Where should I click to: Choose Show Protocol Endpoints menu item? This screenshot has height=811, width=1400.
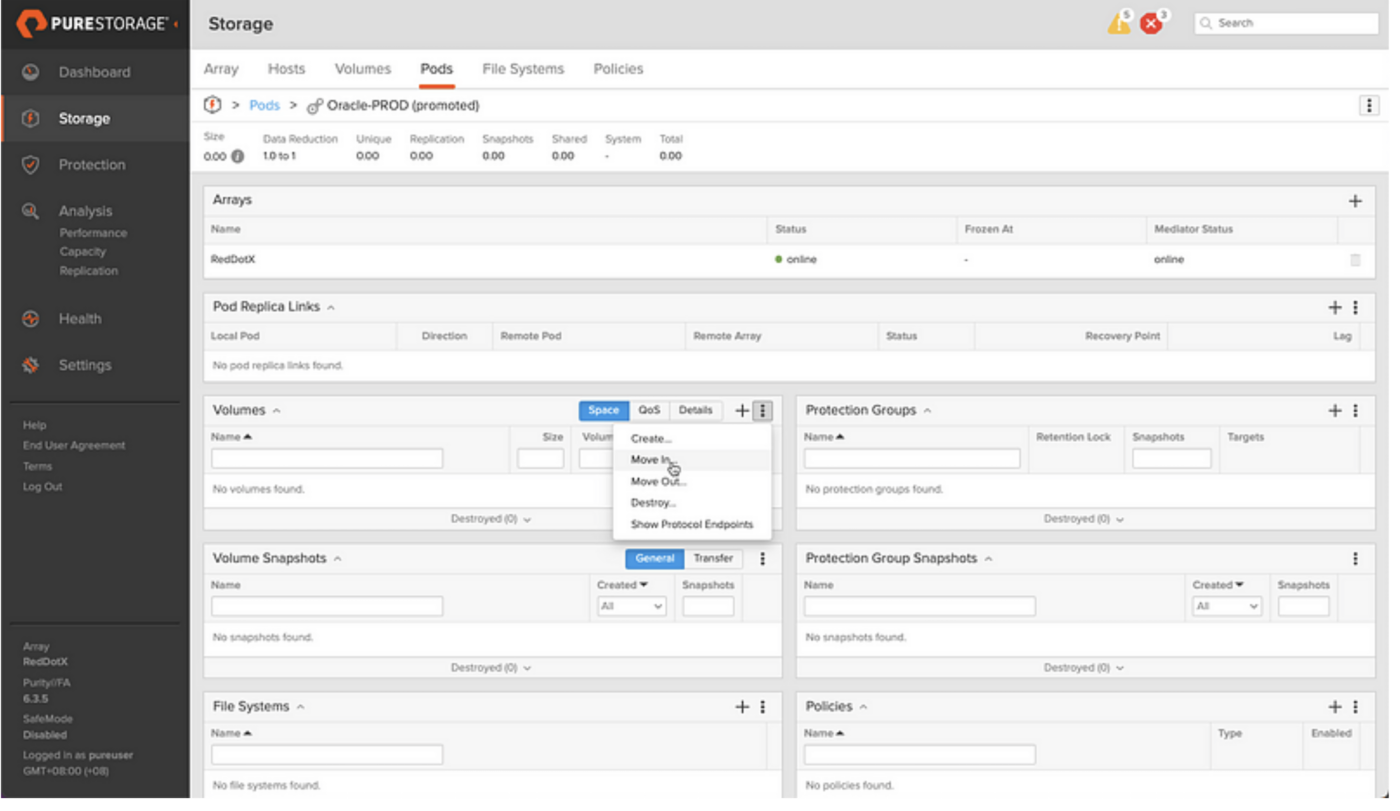pyautogui.click(x=692, y=525)
